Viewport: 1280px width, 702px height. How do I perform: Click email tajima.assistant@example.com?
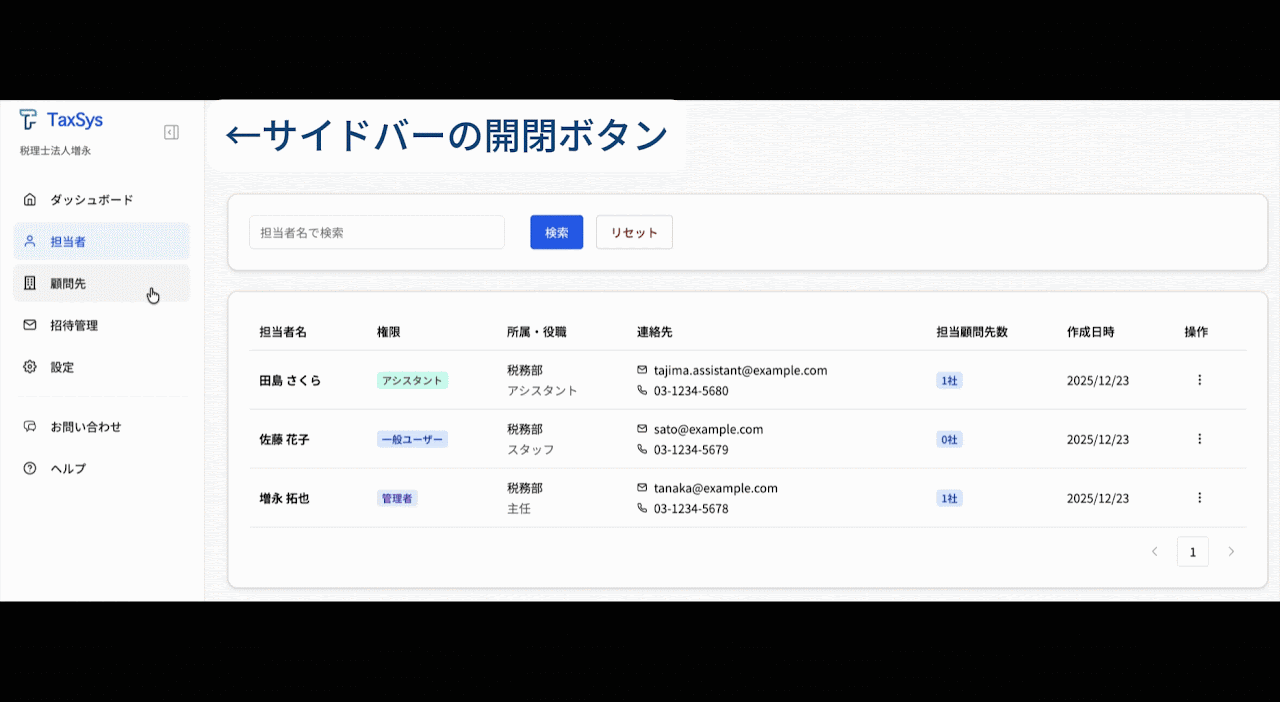(x=741, y=370)
